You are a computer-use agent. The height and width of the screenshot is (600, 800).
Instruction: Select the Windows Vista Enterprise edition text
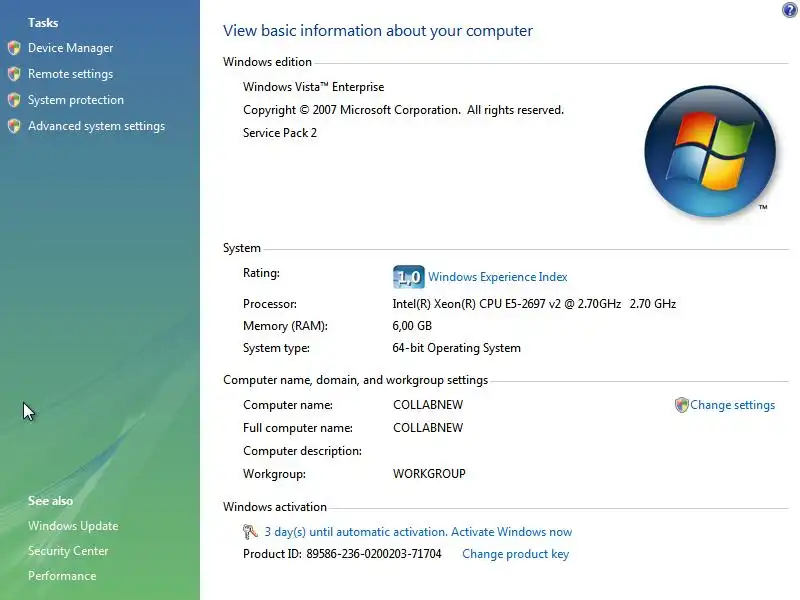click(x=313, y=87)
